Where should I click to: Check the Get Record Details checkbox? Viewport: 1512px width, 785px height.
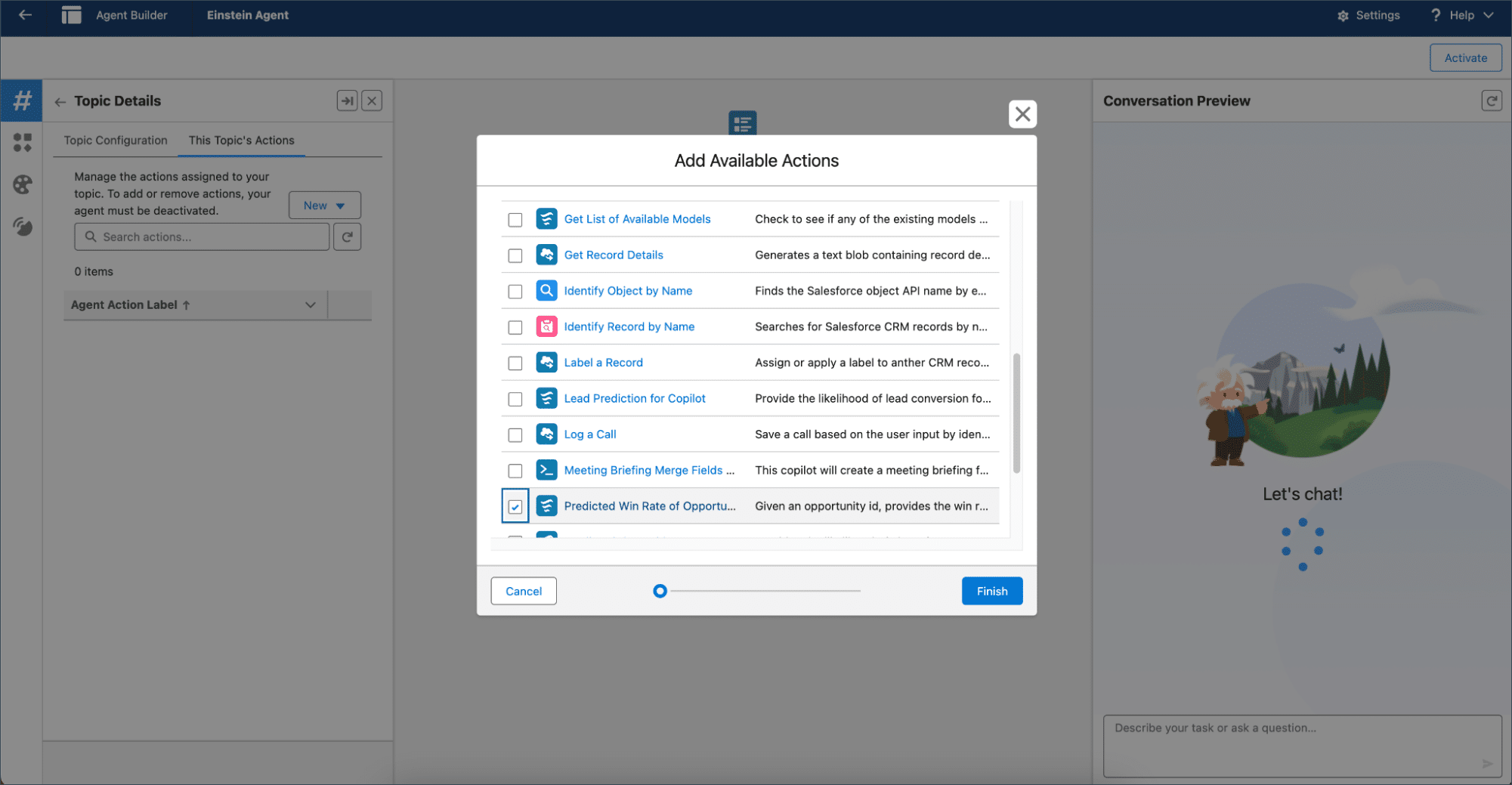pos(515,255)
